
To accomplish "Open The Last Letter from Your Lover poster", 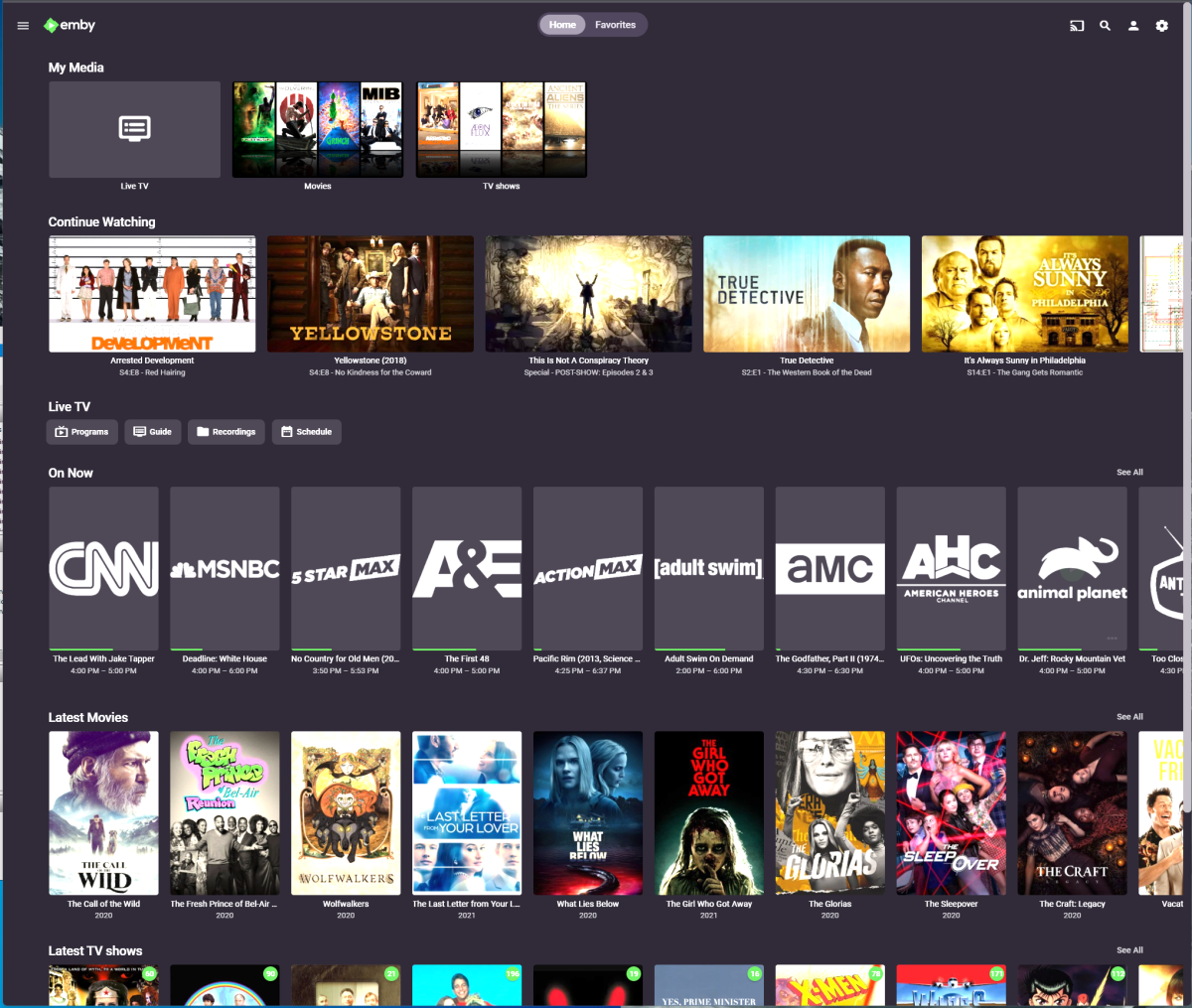I will 467,812.
